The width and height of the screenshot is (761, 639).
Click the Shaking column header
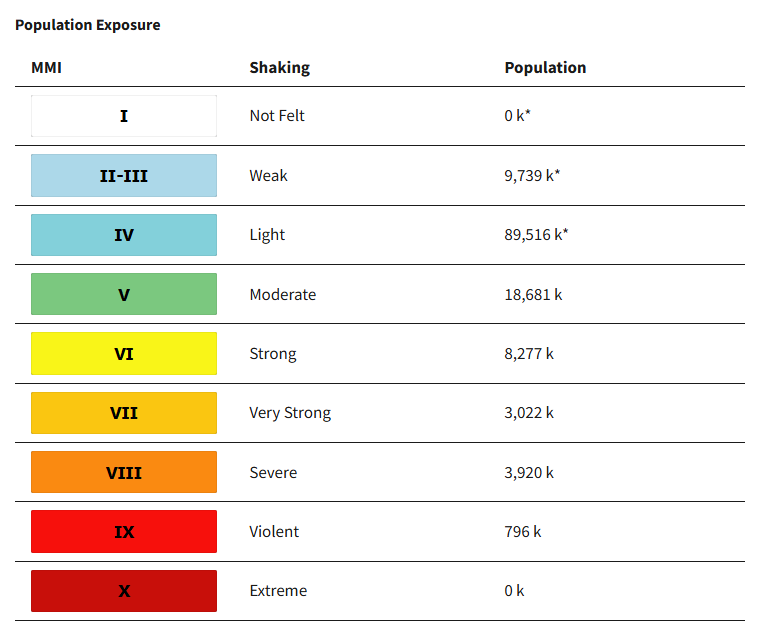pos(280,67)
